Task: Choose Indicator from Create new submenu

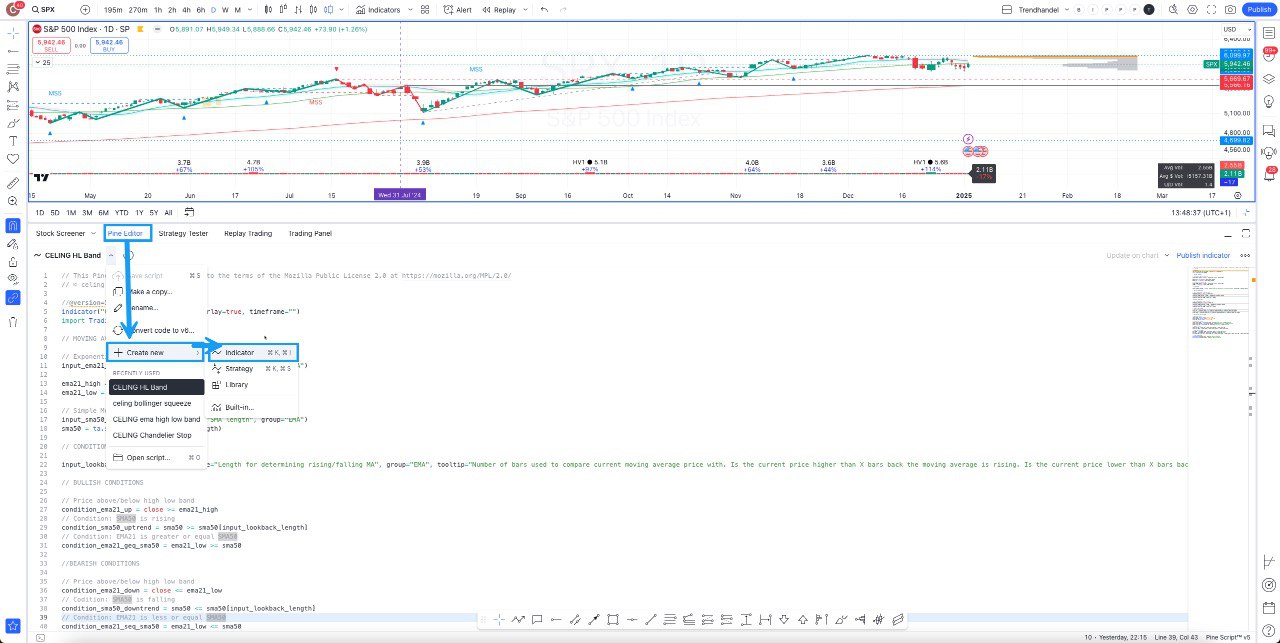Action: click(x=239, y=353)
